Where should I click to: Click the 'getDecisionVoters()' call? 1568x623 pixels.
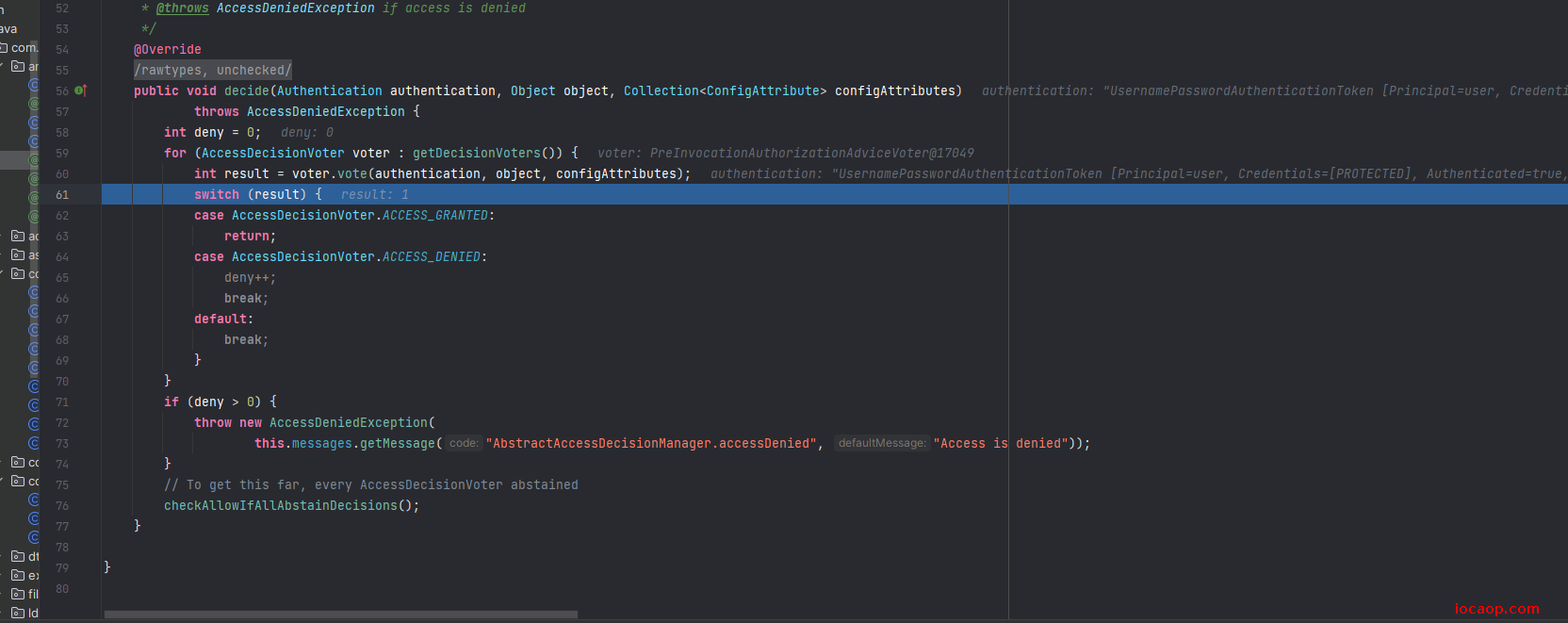(x=488, y=153)
